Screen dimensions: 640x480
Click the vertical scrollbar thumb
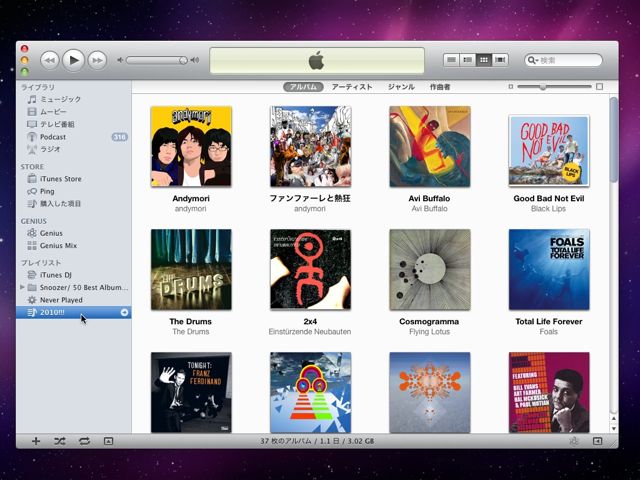[x=613, y=140]
